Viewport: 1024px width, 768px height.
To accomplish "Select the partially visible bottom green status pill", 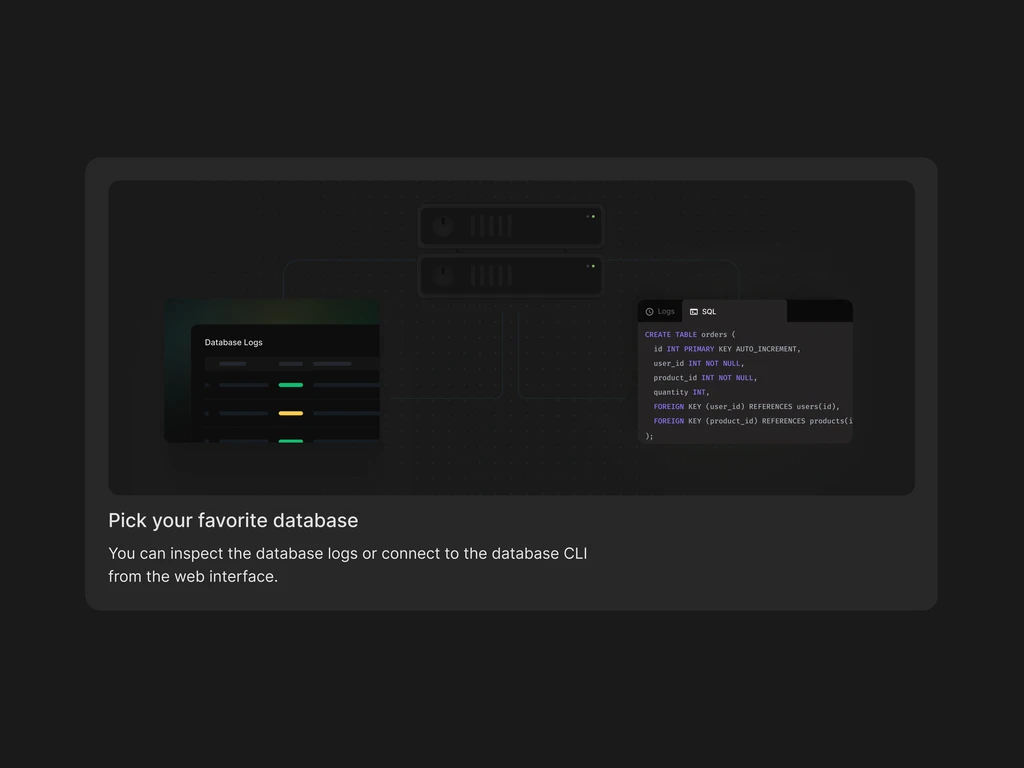I will [291, 441].
